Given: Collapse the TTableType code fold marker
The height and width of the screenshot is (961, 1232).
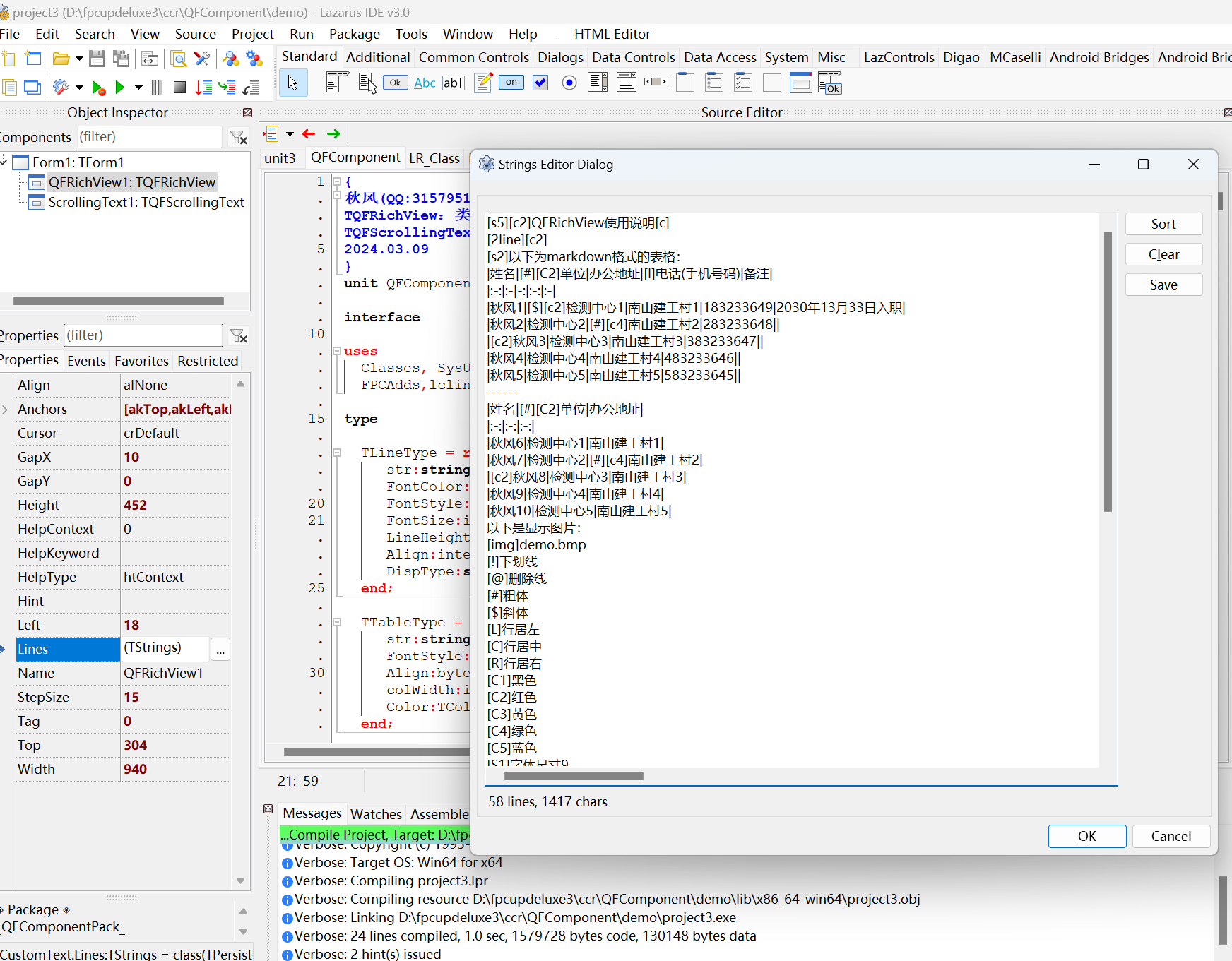Looking at the screenshot, I should click(337, 622).
